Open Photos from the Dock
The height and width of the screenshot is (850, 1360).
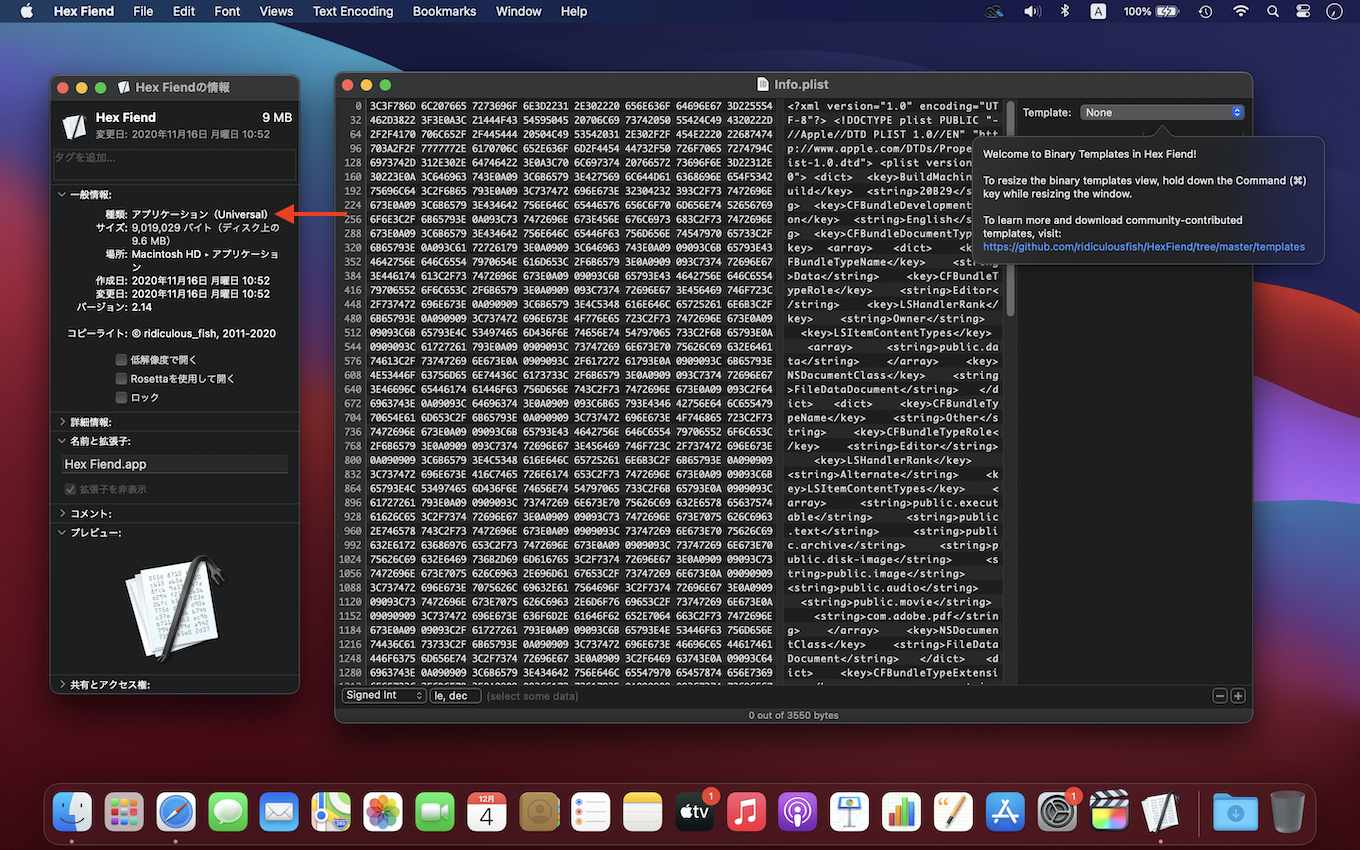tap(383, 811)
